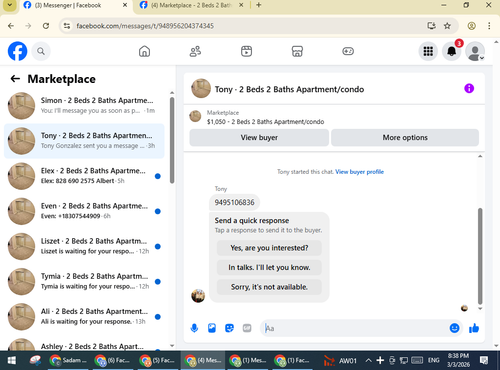Click the conversation list scrollbar

(x=172, y=140)
